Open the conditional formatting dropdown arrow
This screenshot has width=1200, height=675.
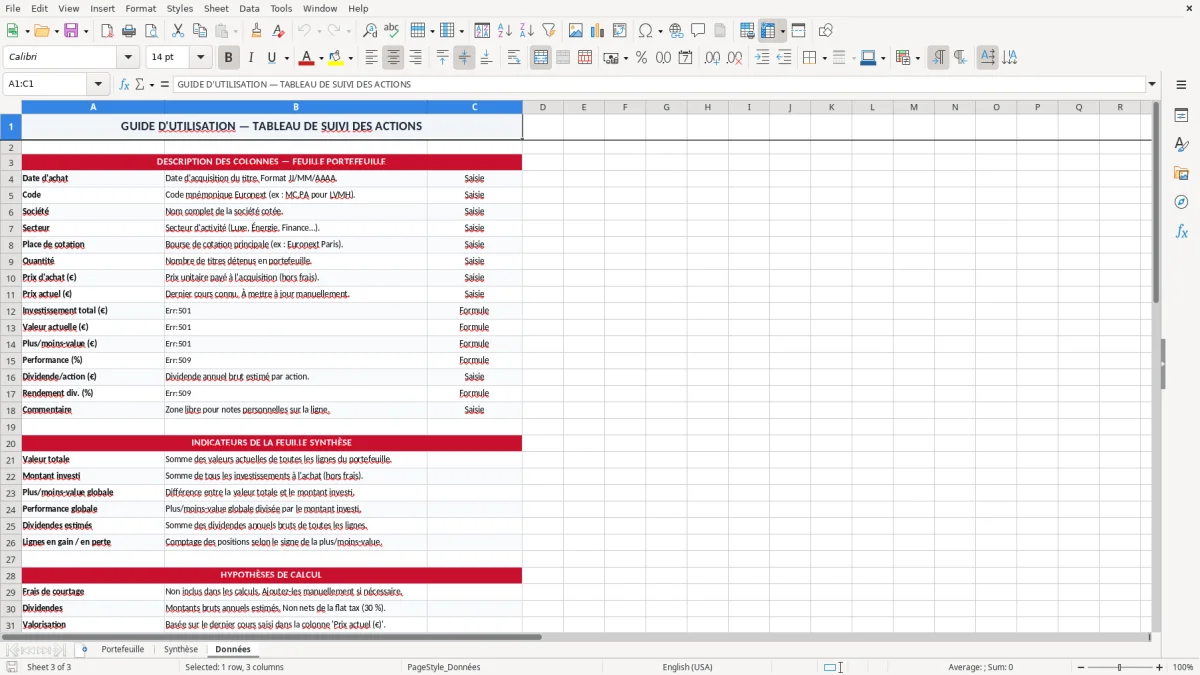click(917, 58)
